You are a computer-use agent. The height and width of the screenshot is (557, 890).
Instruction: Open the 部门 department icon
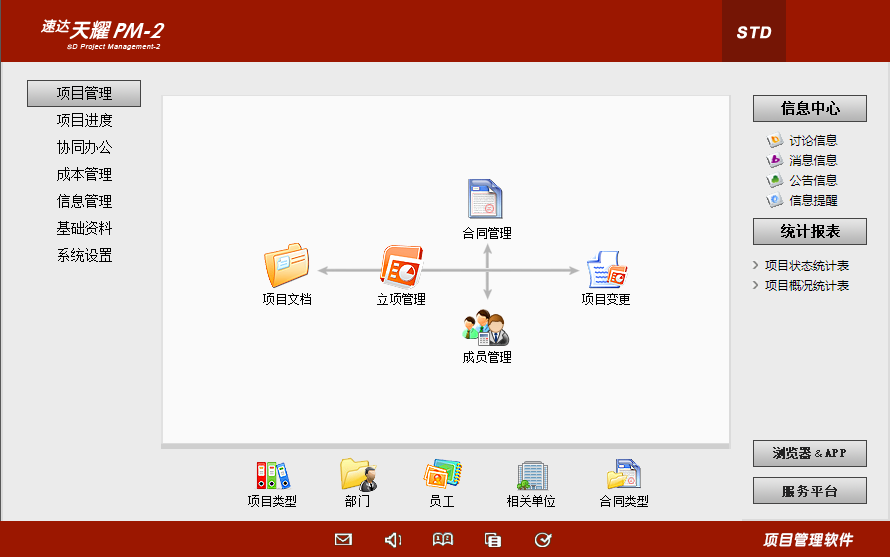(x=357, y=474)
